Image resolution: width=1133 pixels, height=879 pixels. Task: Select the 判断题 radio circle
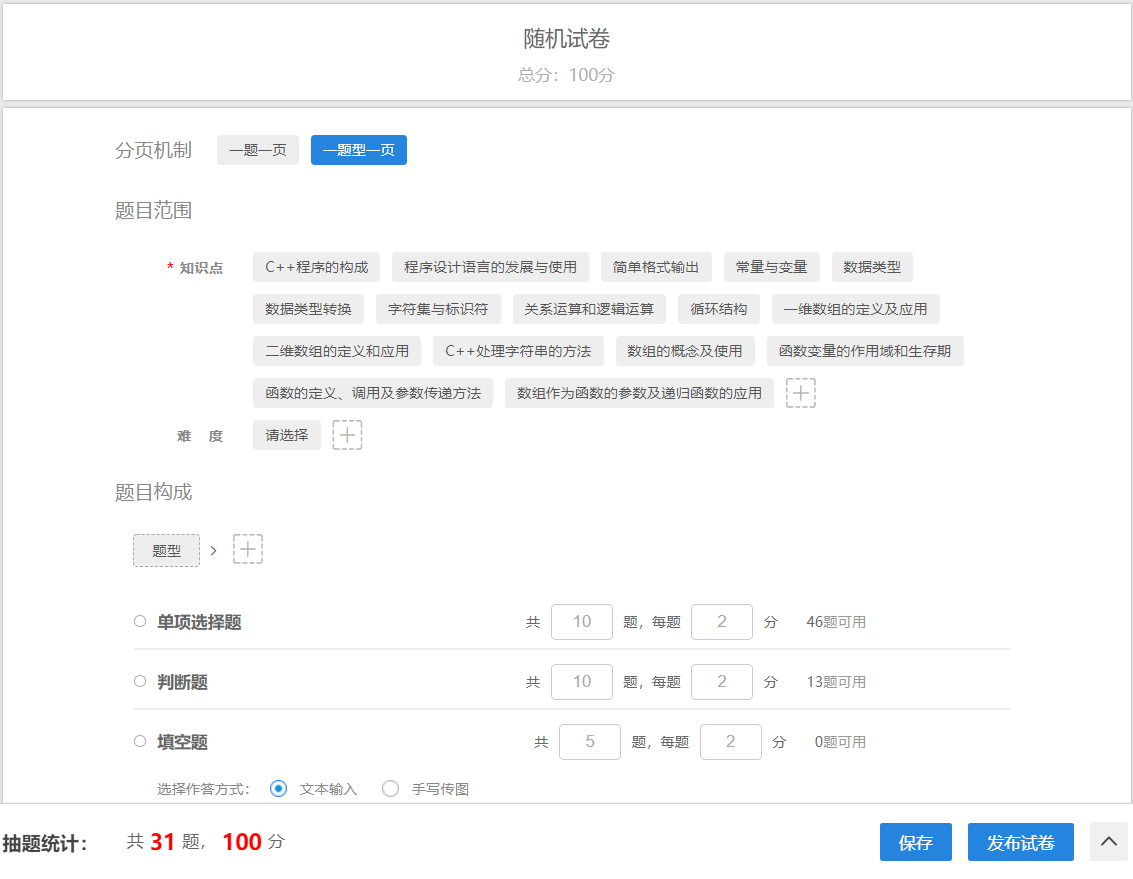coord(140,681)
